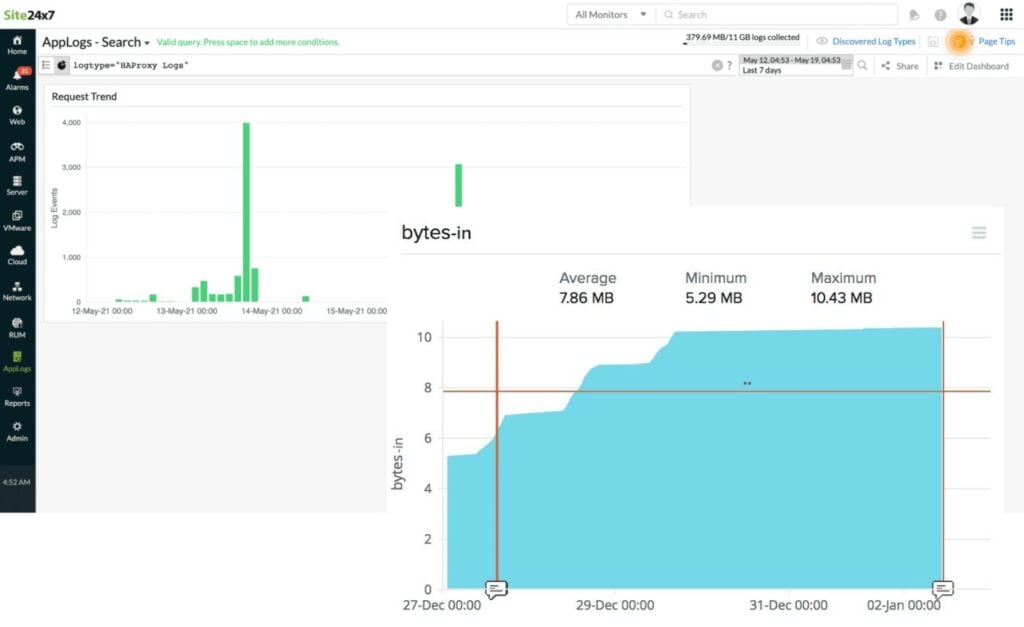Click the round icon before the query text
1024x627 pixels.
[61, 65]
